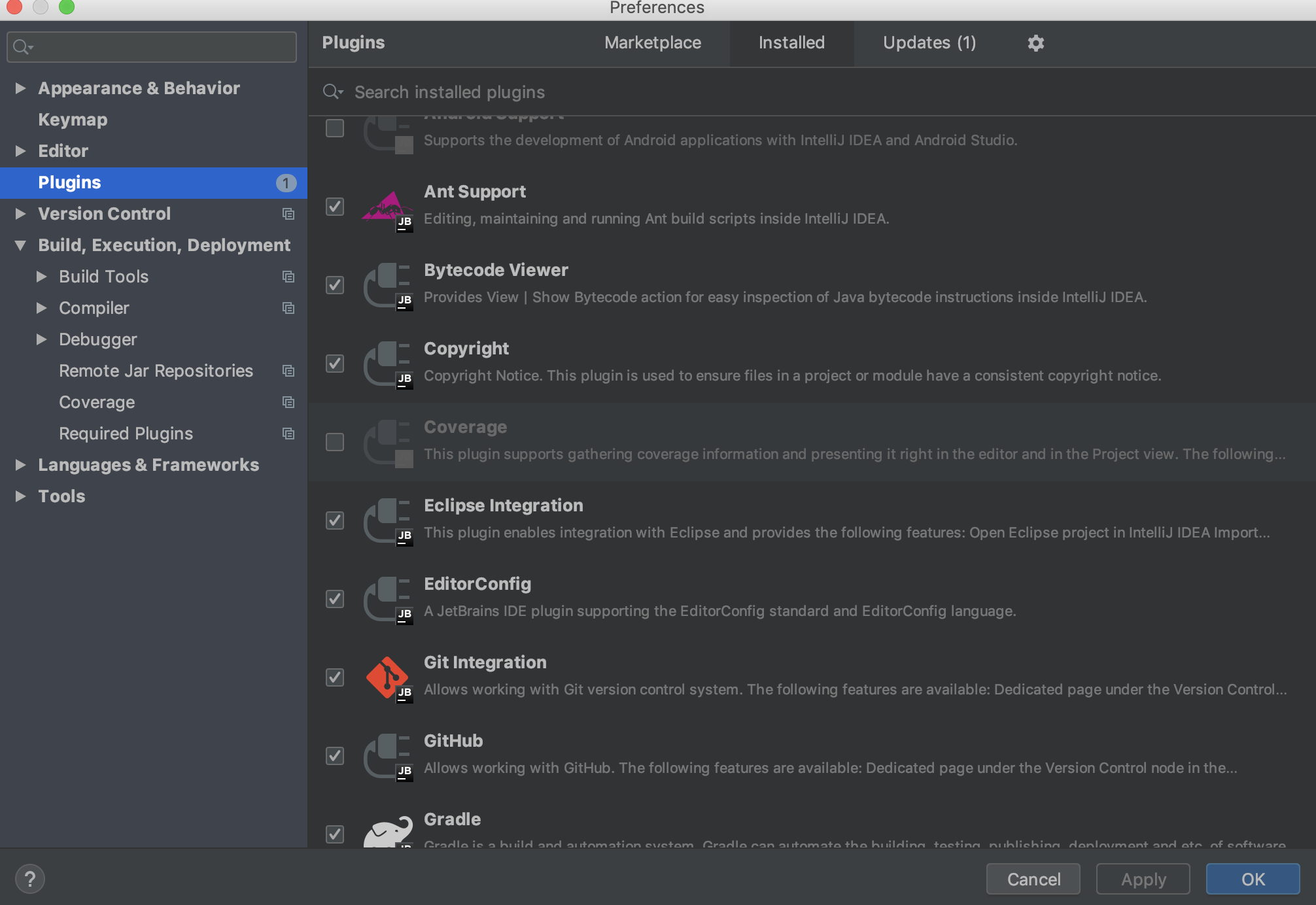
Task: Disable the Copyright plugin checkbox
Action: (335, 364)
